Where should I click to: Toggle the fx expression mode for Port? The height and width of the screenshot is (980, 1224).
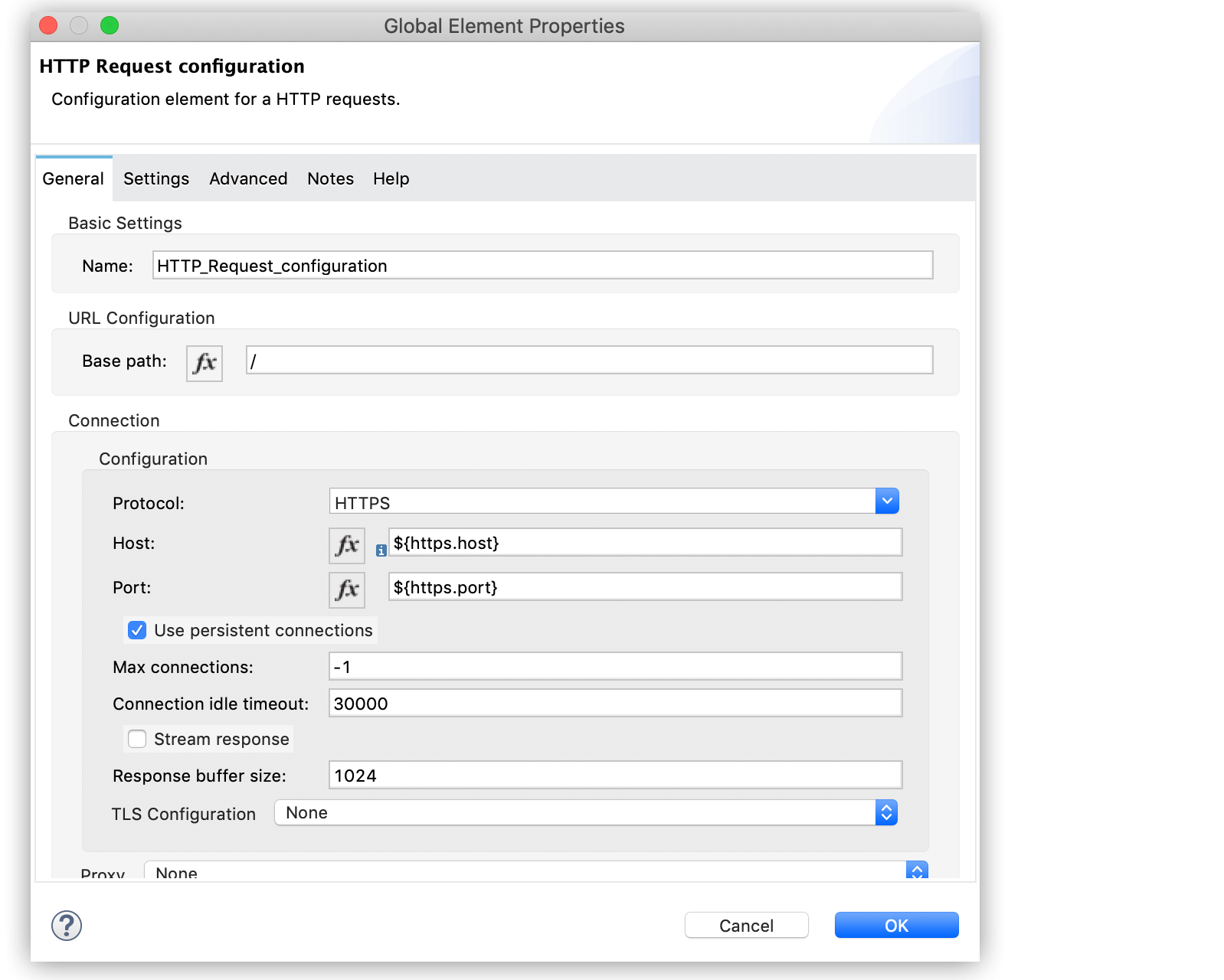(347, 590)
